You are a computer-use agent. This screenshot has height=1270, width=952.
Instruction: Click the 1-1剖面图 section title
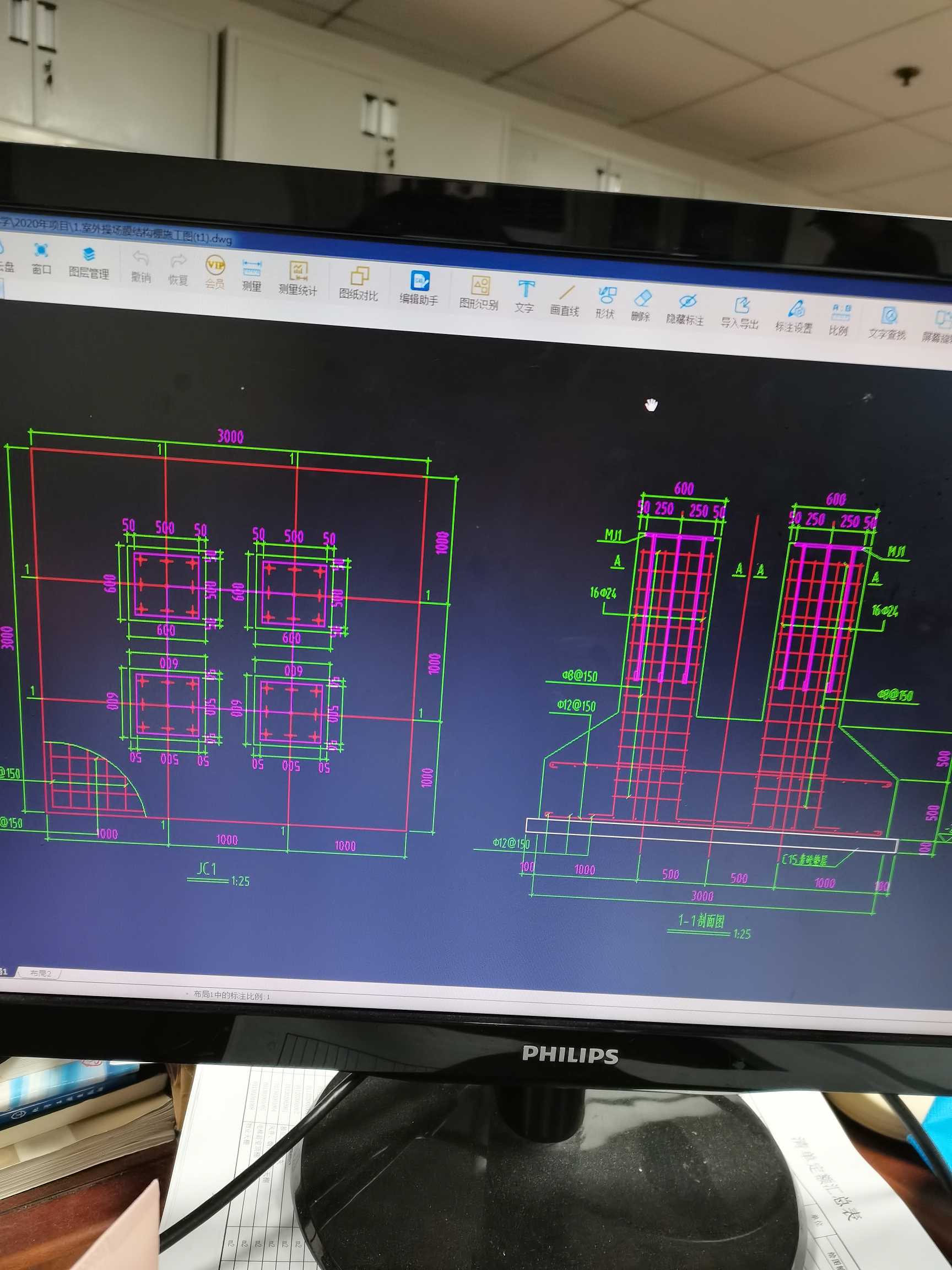tap(701, 922)
